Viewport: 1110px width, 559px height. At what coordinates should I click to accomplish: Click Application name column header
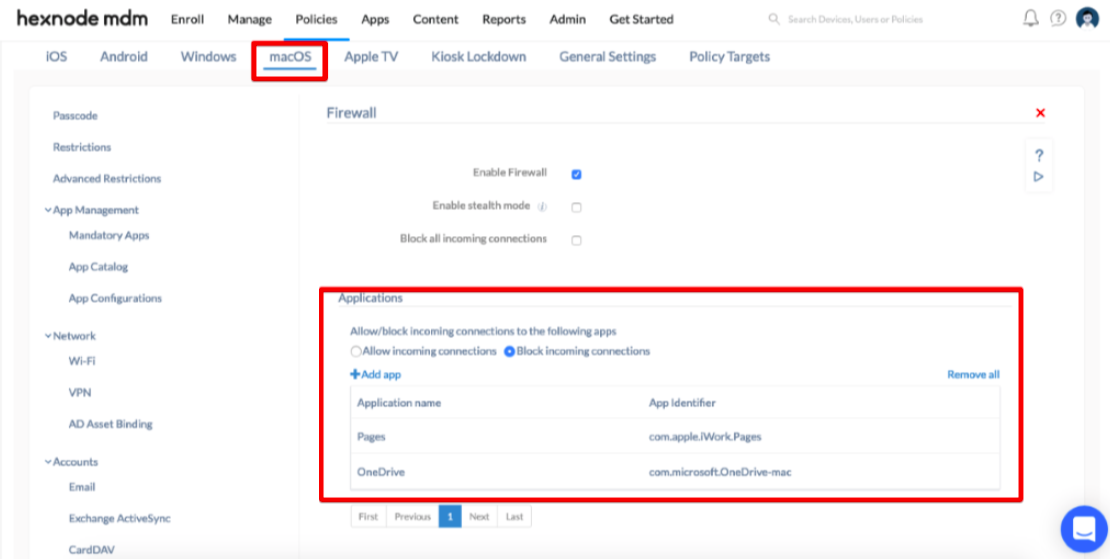click(399, 403)
